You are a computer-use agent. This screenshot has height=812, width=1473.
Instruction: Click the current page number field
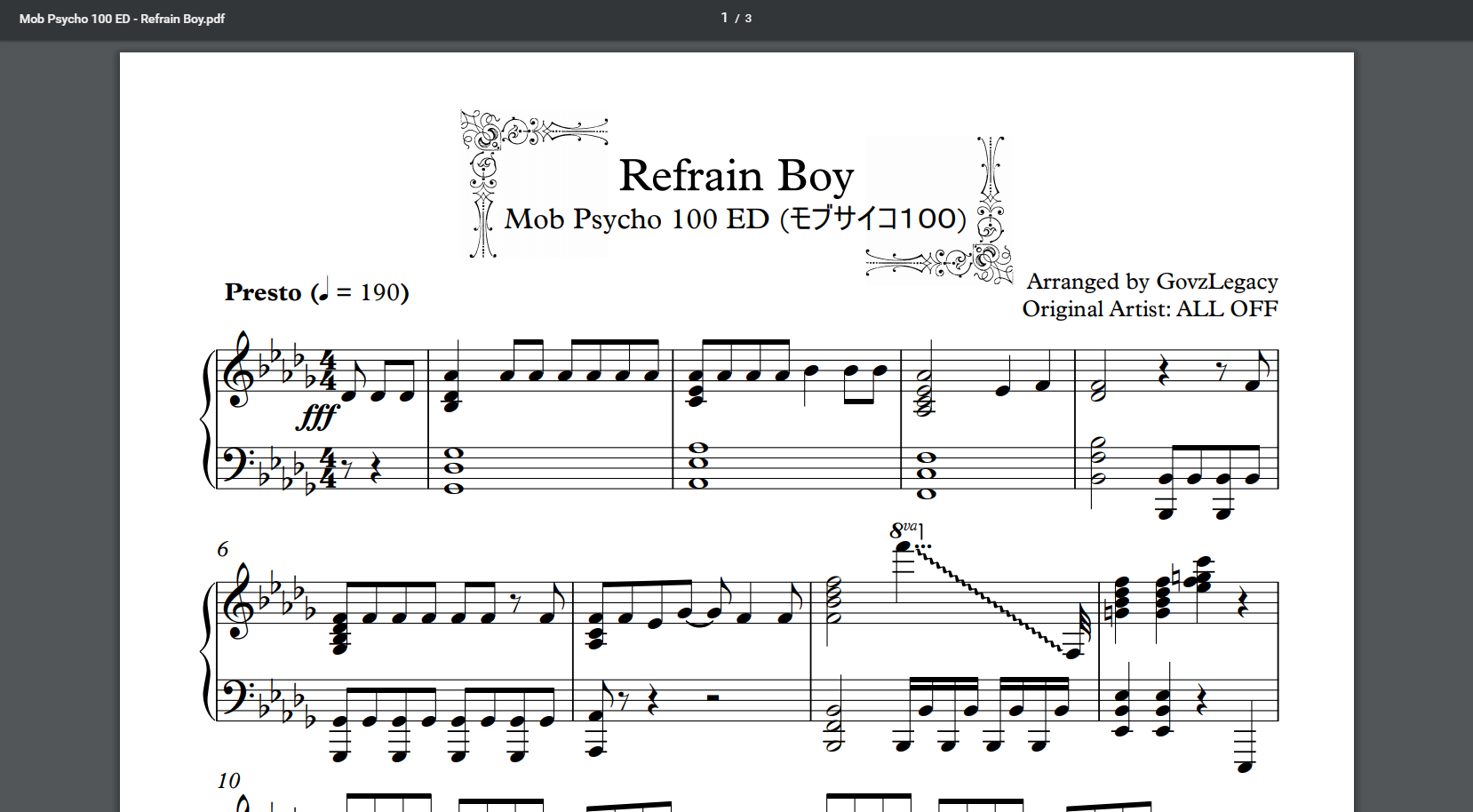724,18
